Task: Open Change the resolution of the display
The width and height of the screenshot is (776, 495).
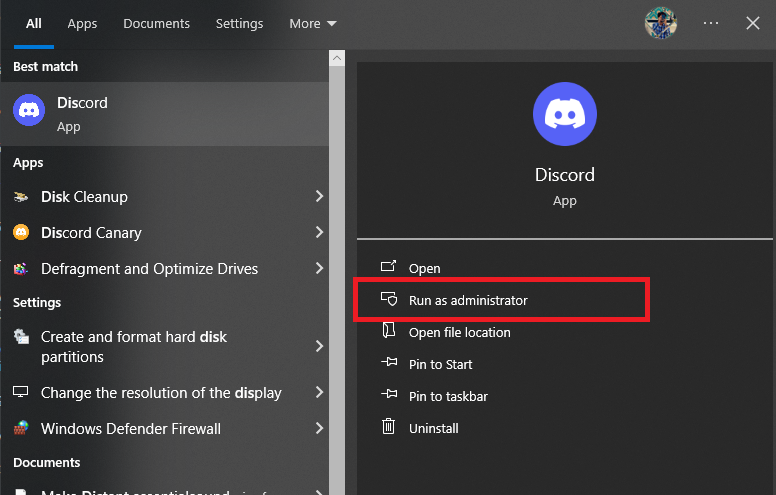Action: 160,393
